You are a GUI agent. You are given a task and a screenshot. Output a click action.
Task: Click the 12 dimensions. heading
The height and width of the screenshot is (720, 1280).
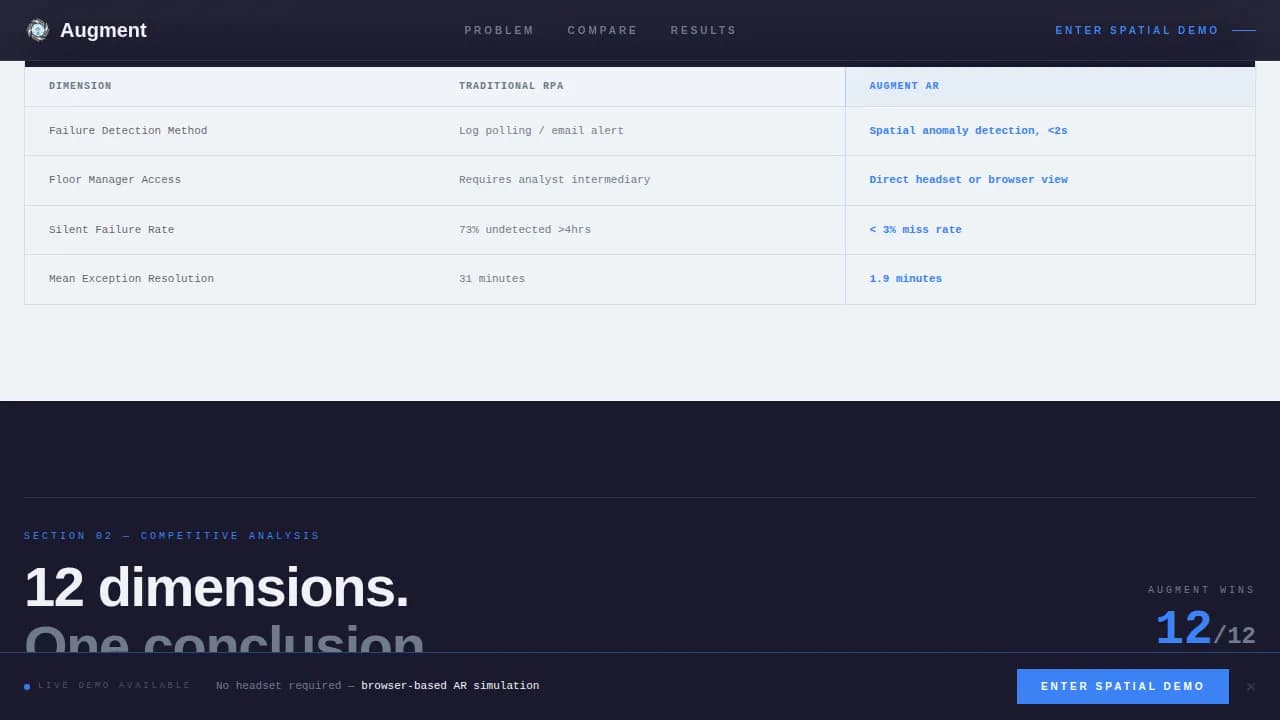click(x=216, y=587)
